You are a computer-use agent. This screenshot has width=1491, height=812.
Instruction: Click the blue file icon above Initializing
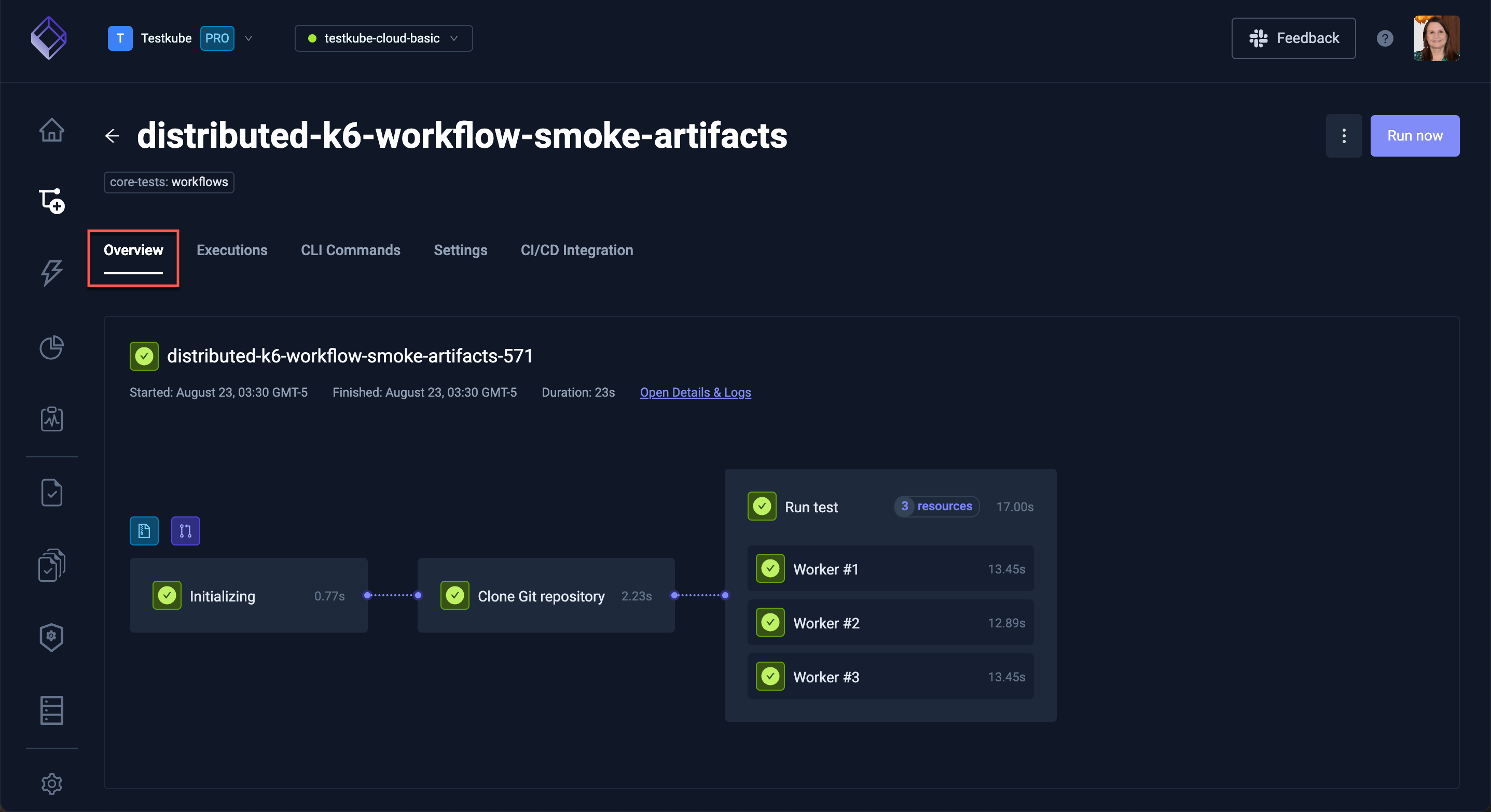point(144,530)
